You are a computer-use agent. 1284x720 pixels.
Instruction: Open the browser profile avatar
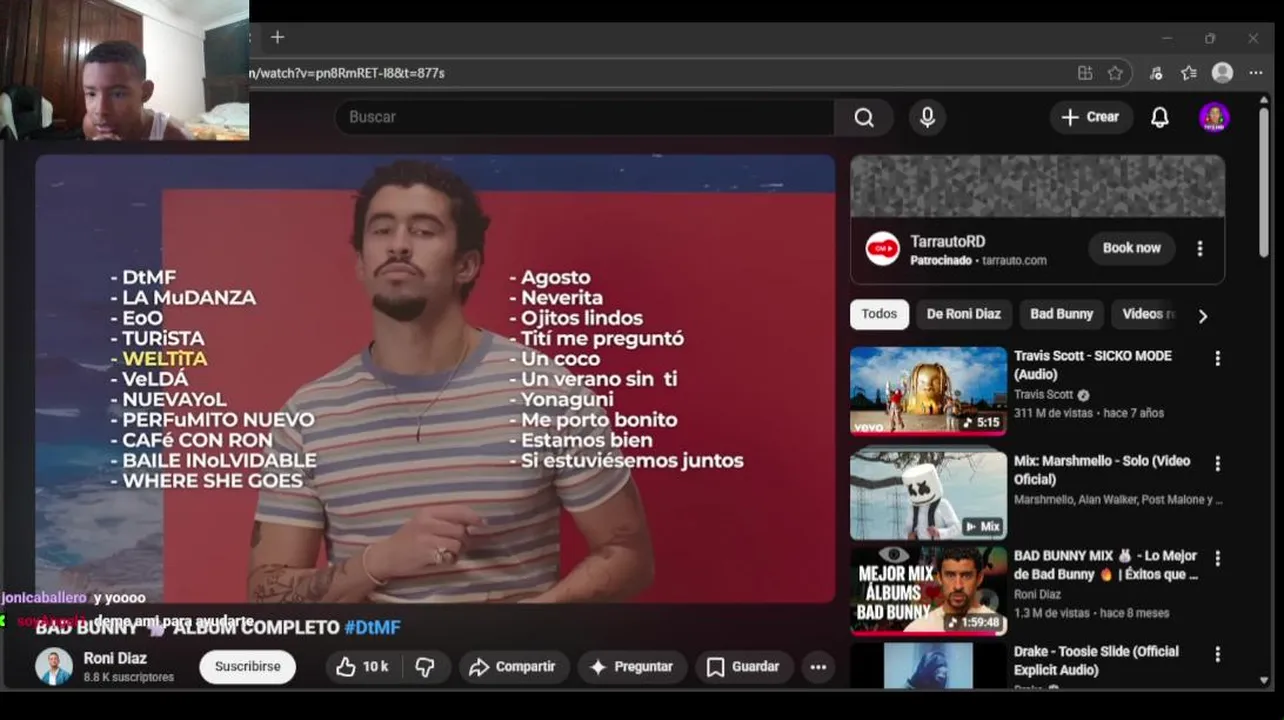[1222, 73]
